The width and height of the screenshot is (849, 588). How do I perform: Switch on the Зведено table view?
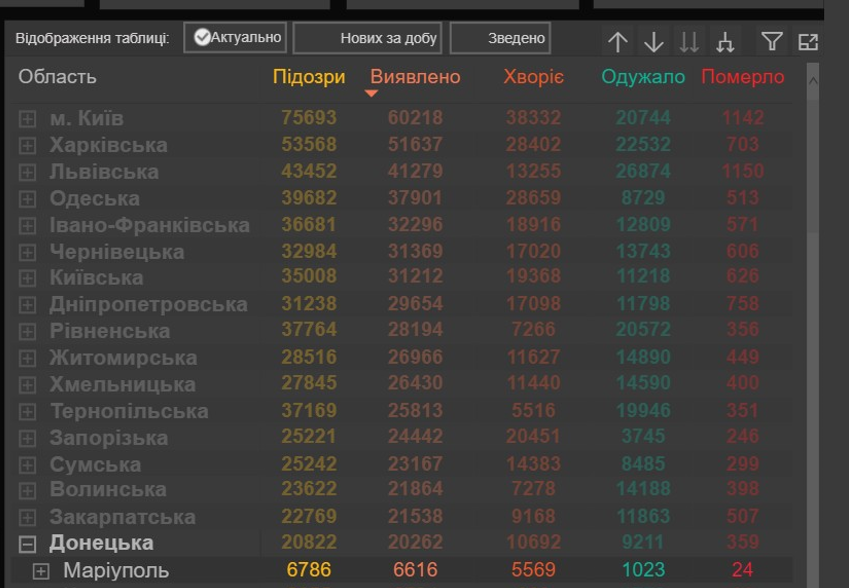click(x=500, y=38)
